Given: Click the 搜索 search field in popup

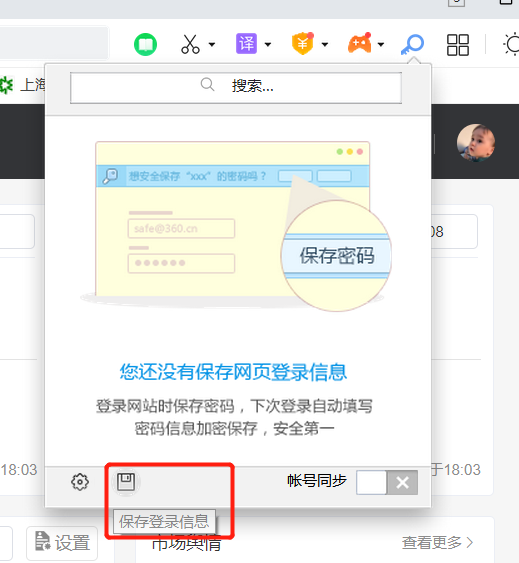Looking at the screenshot, I should click(236, 88).
